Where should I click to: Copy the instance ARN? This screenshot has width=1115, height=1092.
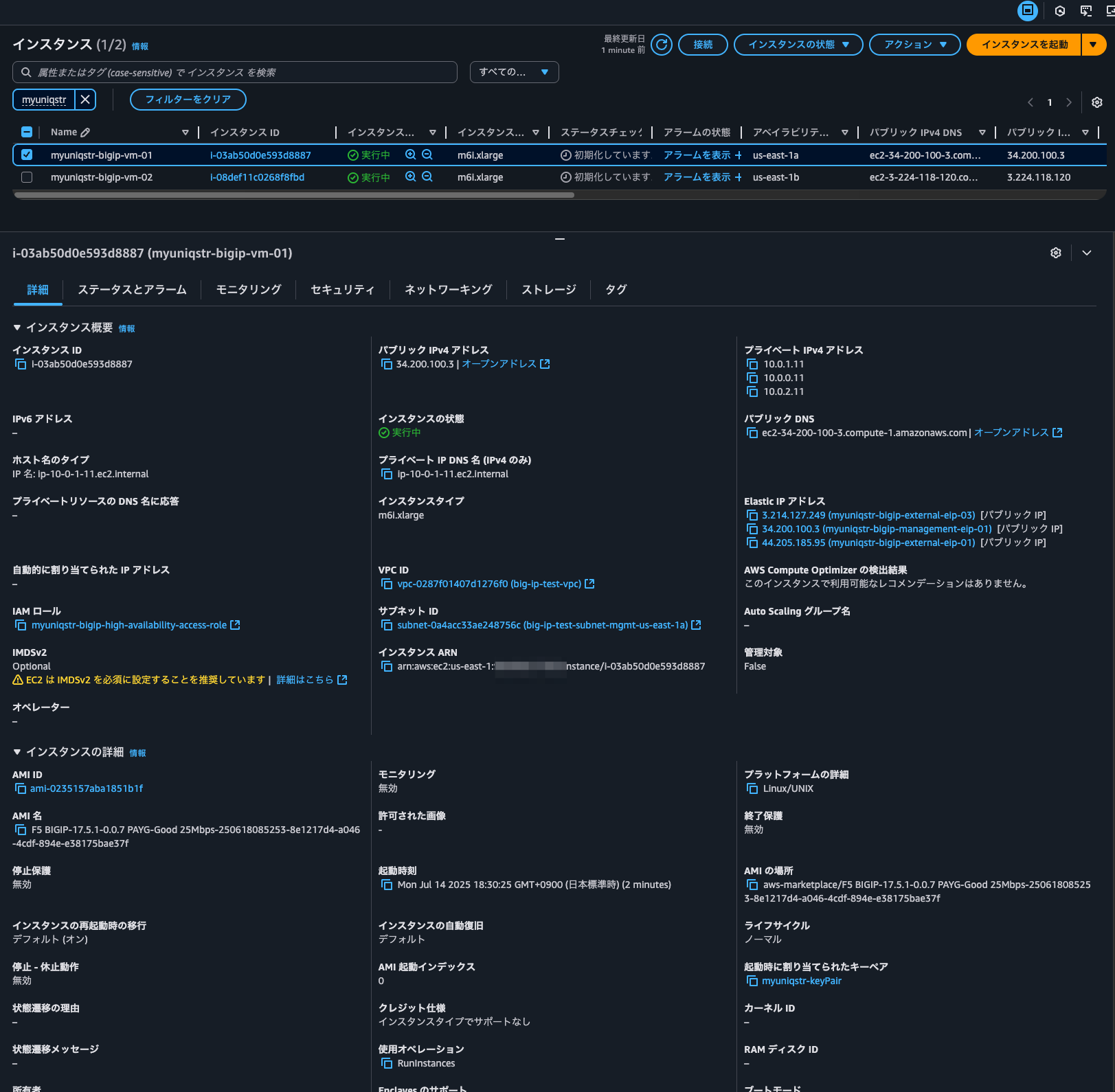click(387, 666)
